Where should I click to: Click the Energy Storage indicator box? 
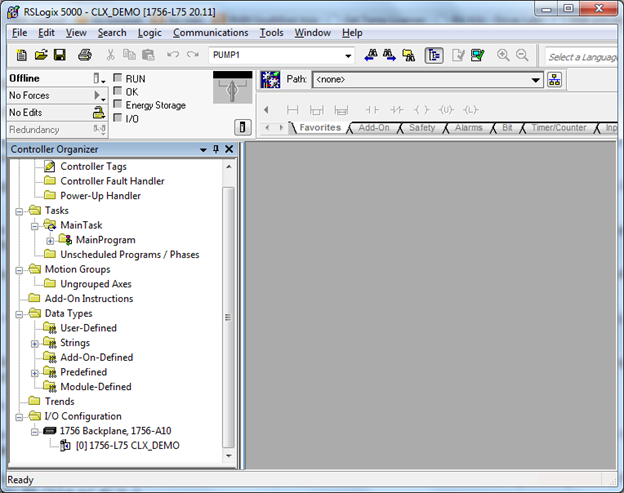coord(118,104)
